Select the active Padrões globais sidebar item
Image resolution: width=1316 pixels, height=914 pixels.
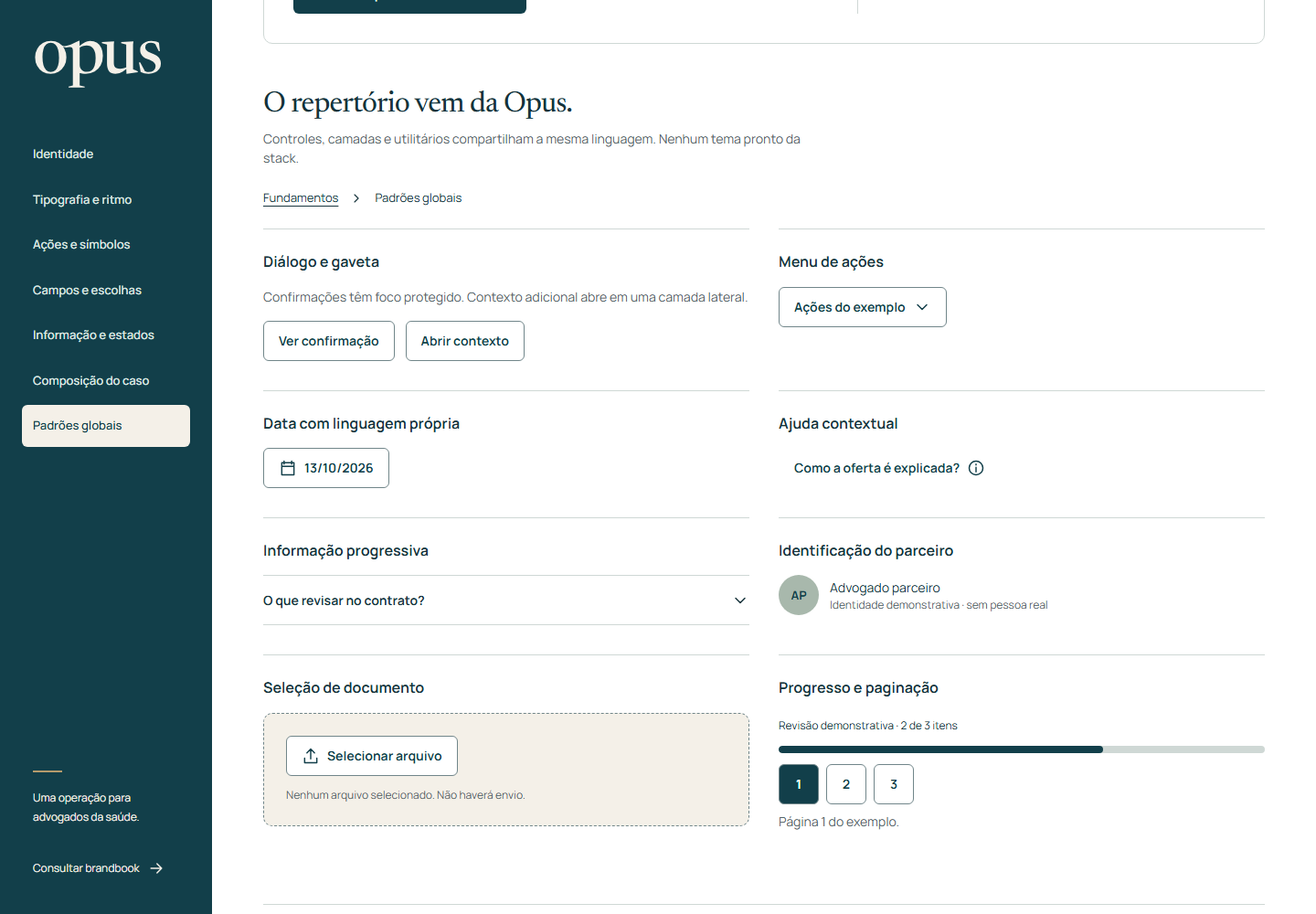click(x=106, y=426)
